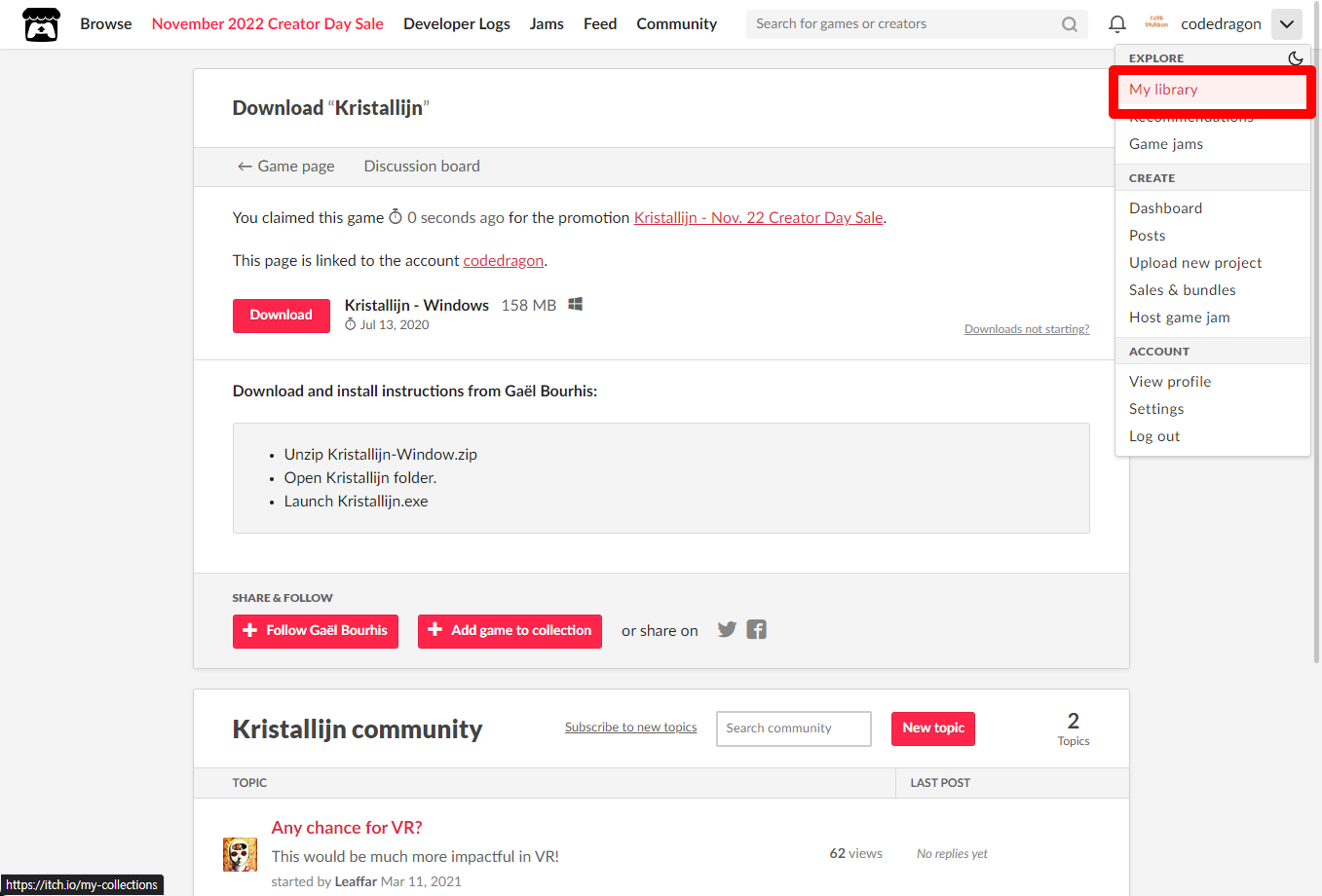
Task: Toggle dark mode moon icon
Action: click(1295, 58)
